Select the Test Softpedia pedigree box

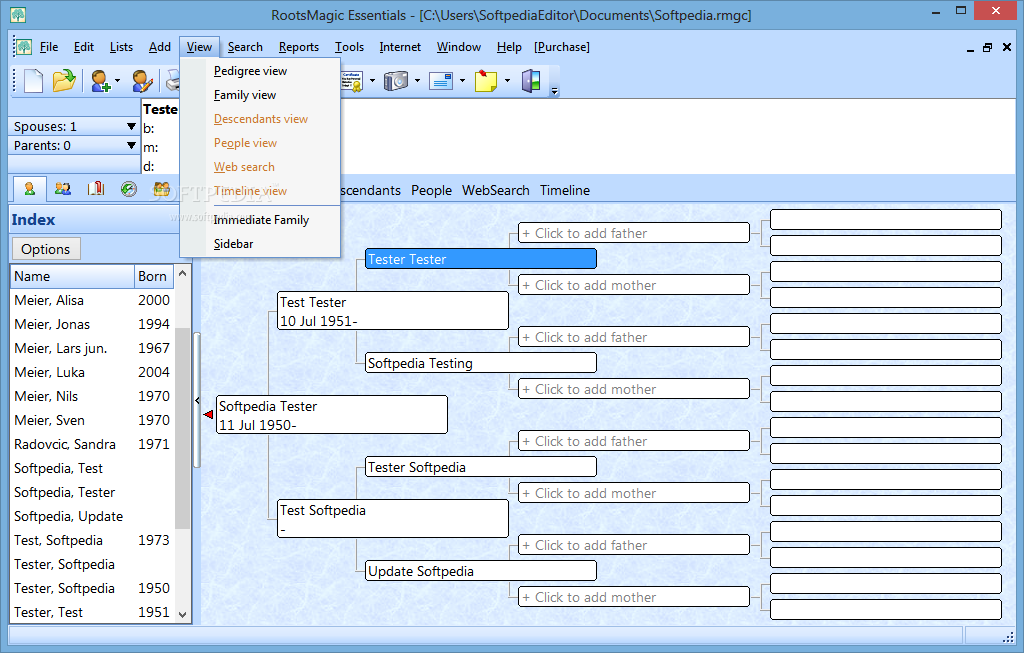[393, 519]
